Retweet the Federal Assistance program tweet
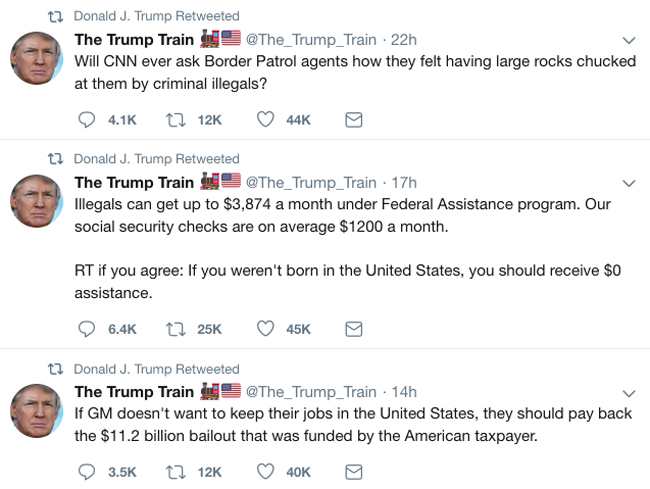650x489 pixels. click(x=175, y=329)
